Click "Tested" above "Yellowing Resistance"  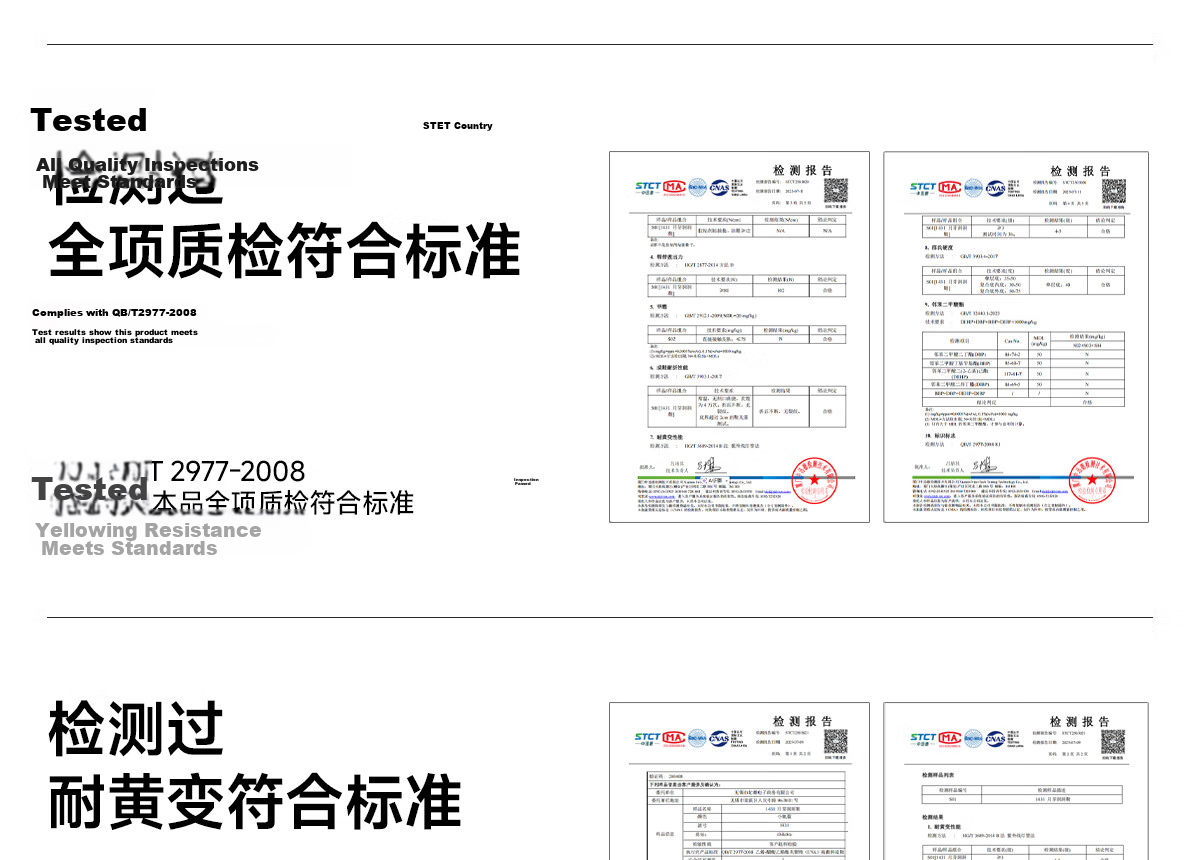tap(90, 489)
